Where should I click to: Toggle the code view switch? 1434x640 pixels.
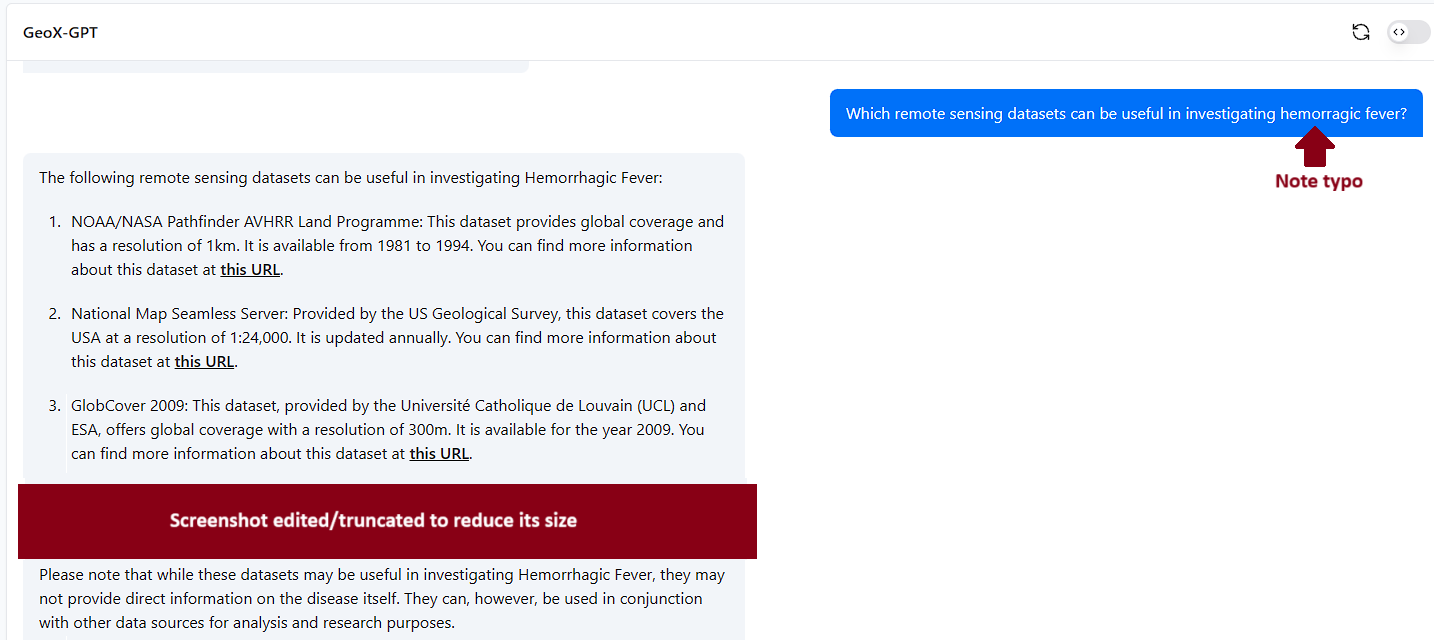[x=1408, y=32]
